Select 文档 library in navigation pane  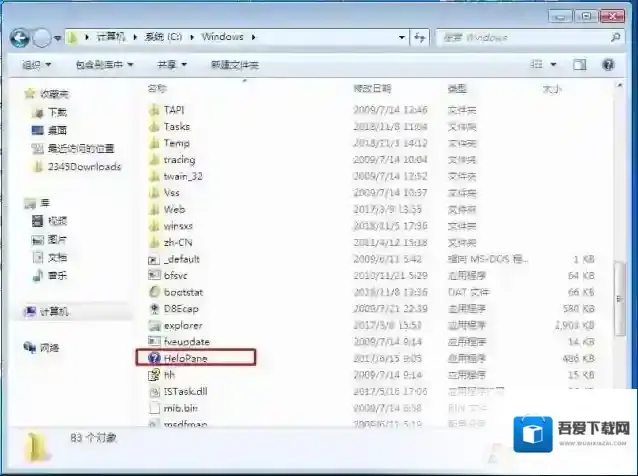coord(57,257)
